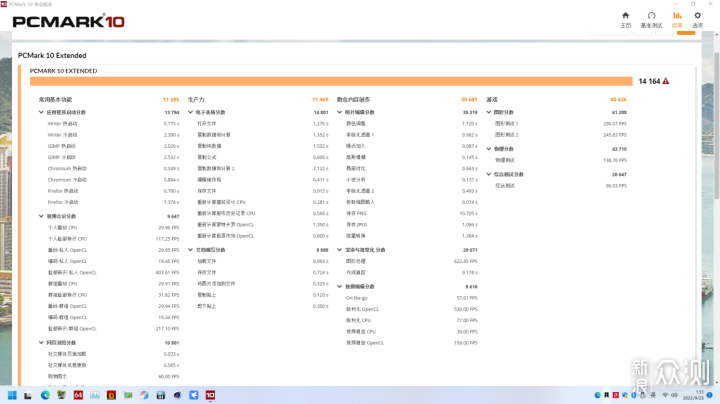Click the Chromium row with 0.349 s

click(x=113, y=168)
